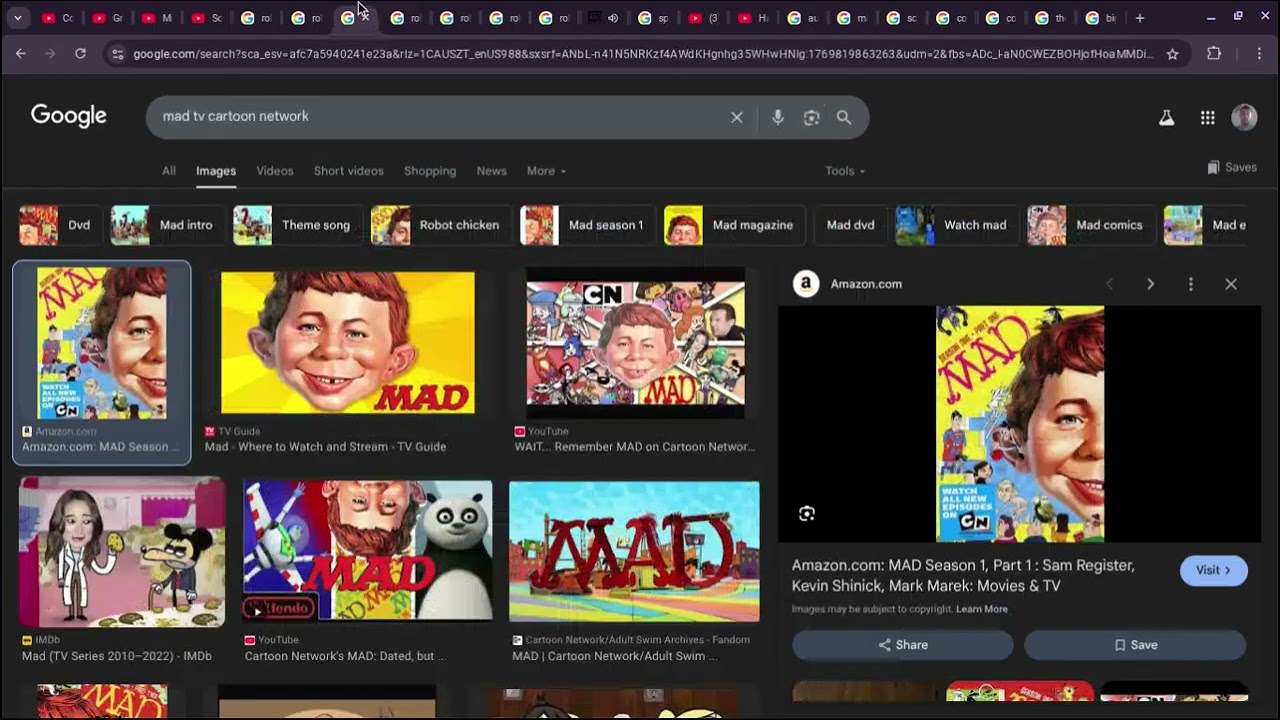The width and height of the screenshot is (1280, 720).
Task: Switch to the All results tab
Action: (169, 171)
